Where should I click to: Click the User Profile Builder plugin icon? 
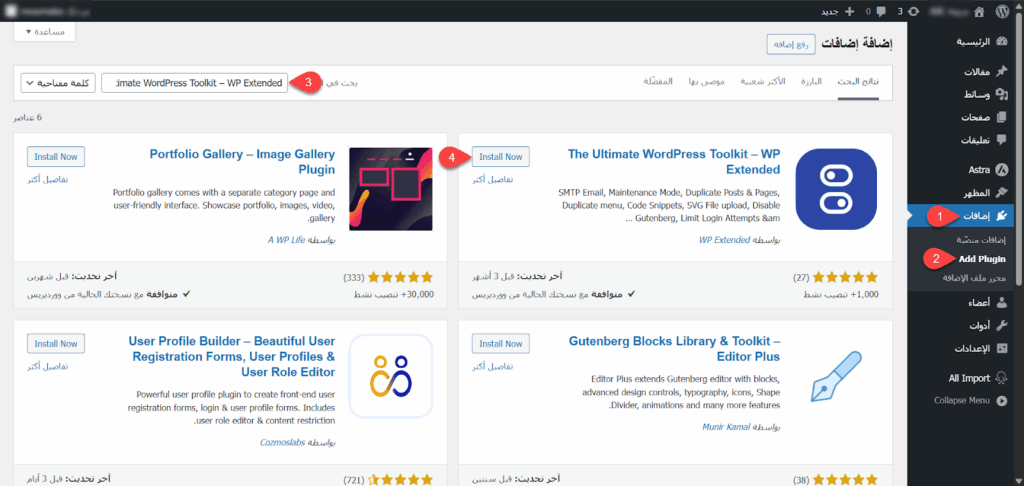point(391,376)
